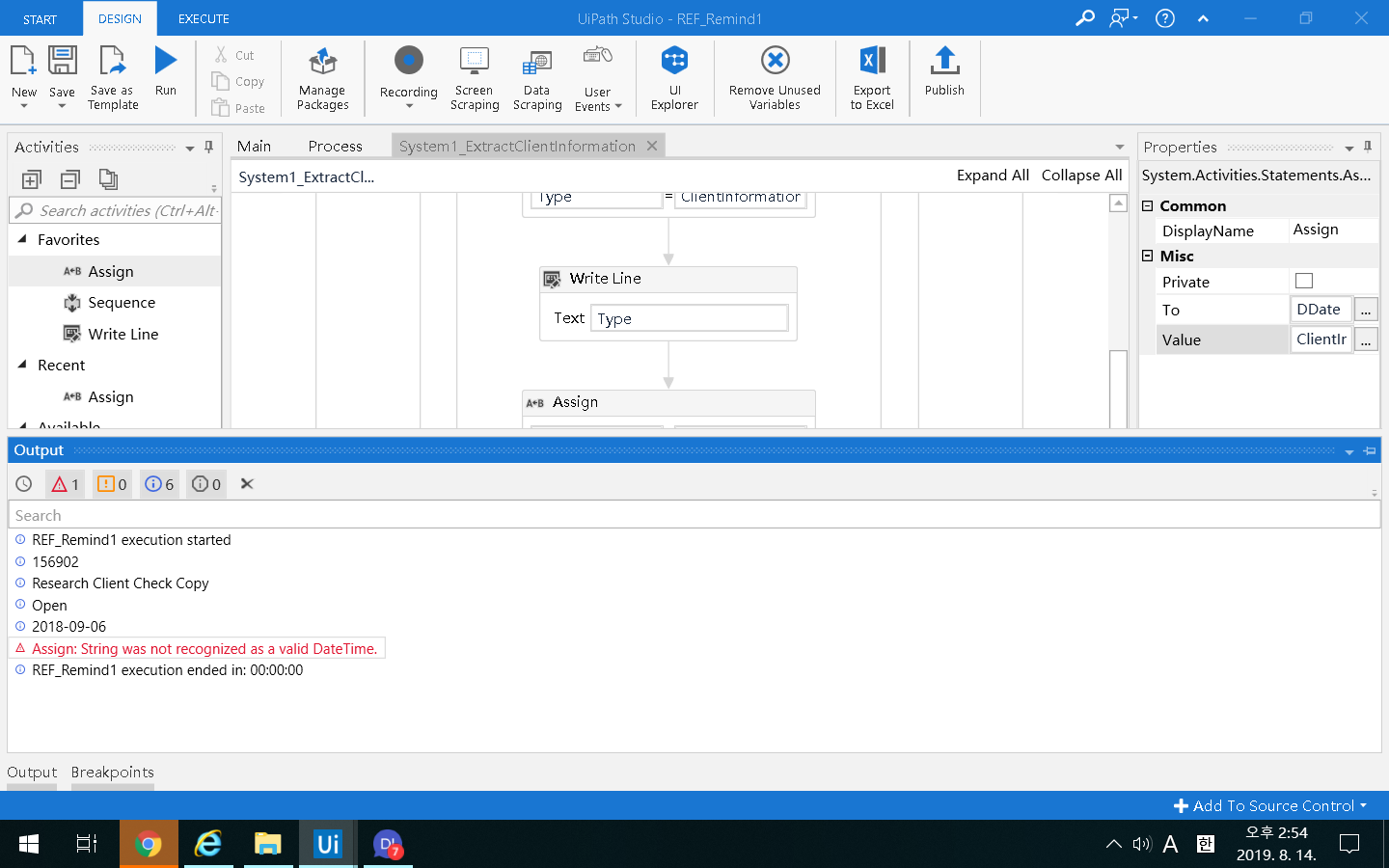The width and height of the screenshot is (1389, 868).
Task: Click the designer vertical scrollbar thumb
Action: 1118,389
